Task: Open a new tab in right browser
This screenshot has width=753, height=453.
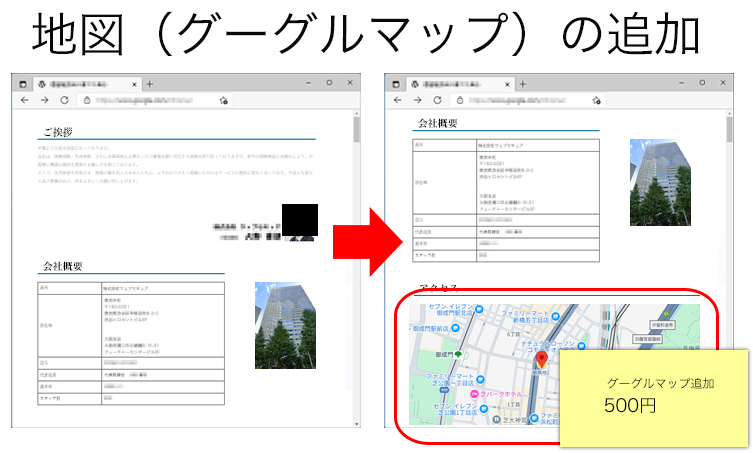Action: click(522, 84)
